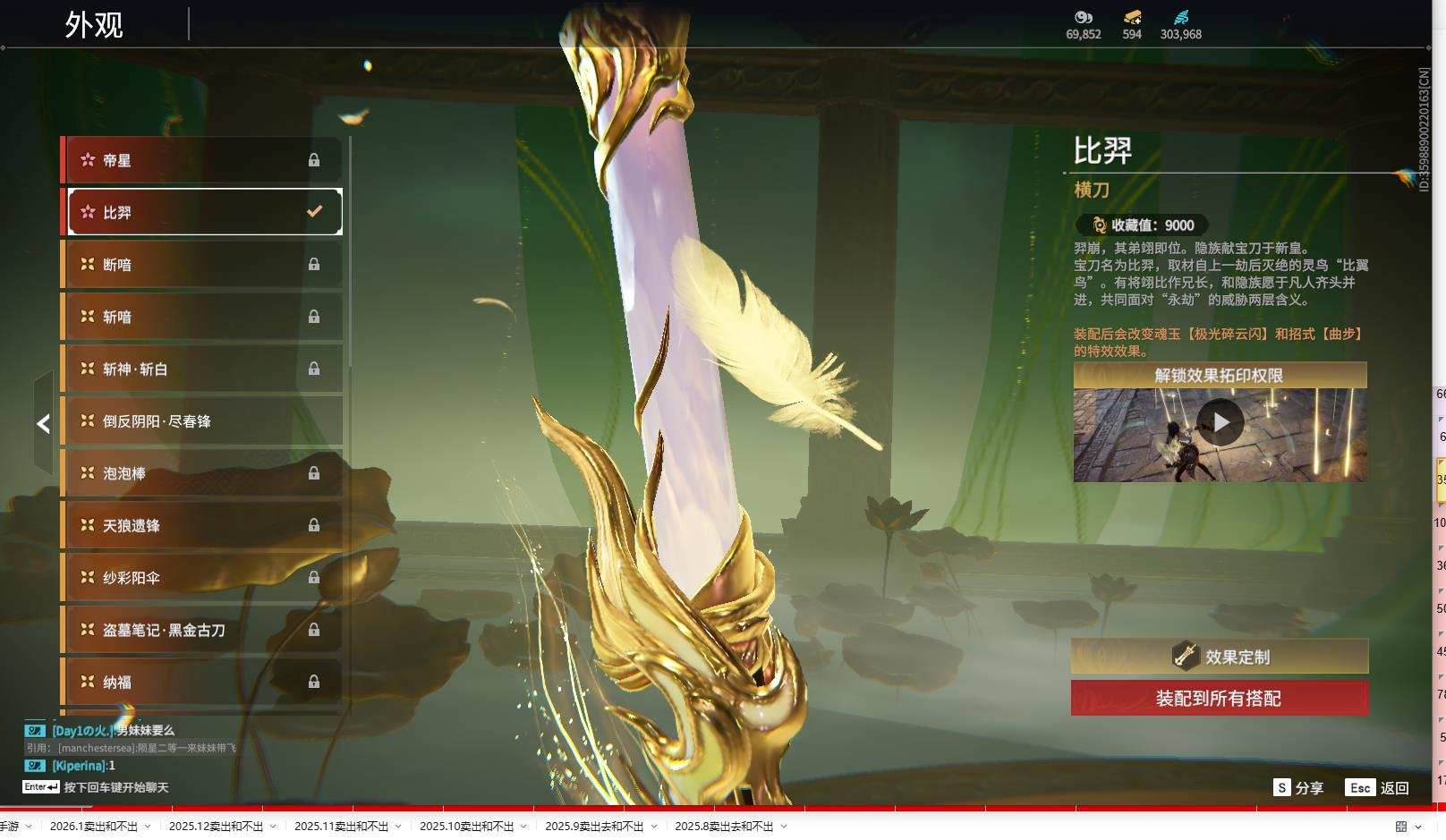
Task: Click the chat channel icon beside Kiperina
Action: click(x=35, y=766)
